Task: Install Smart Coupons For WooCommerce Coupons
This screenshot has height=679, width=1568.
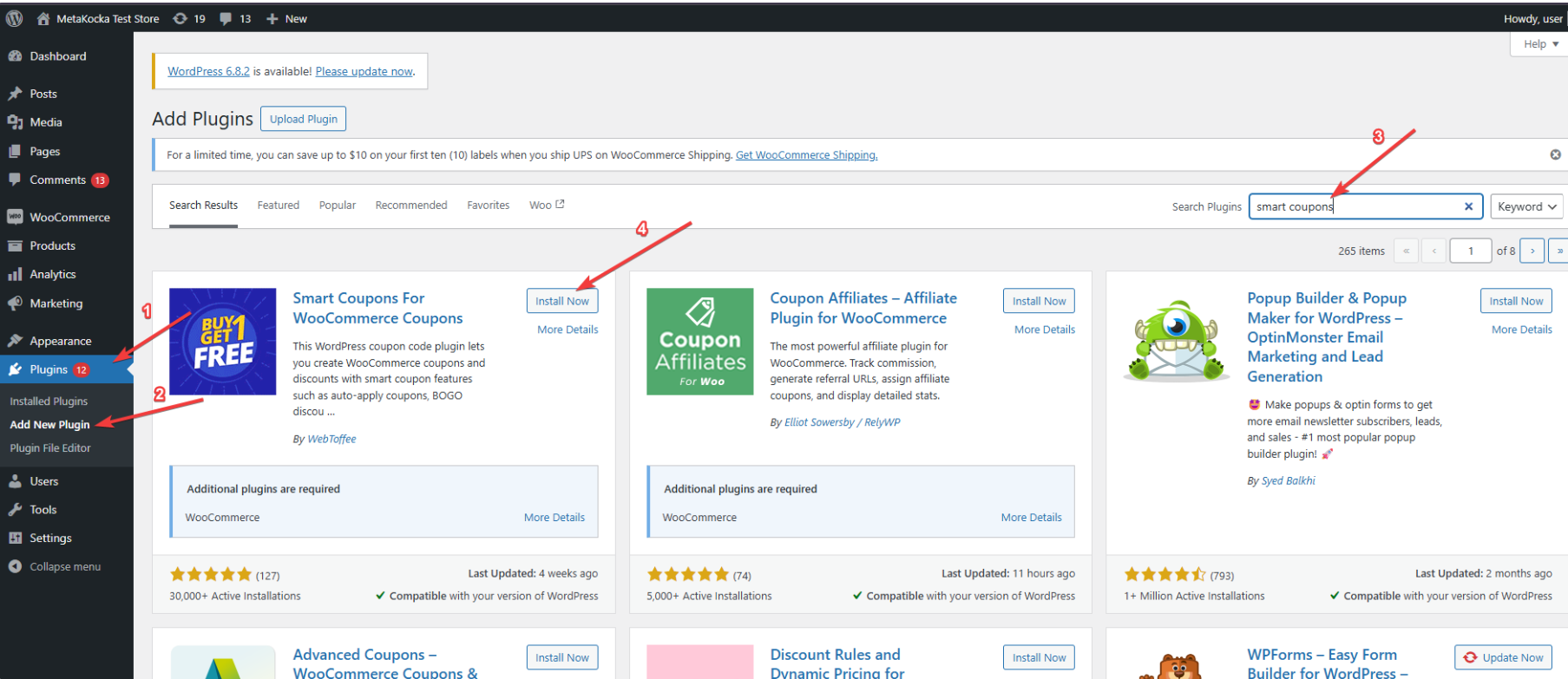Action: click(x=562, y=301)
